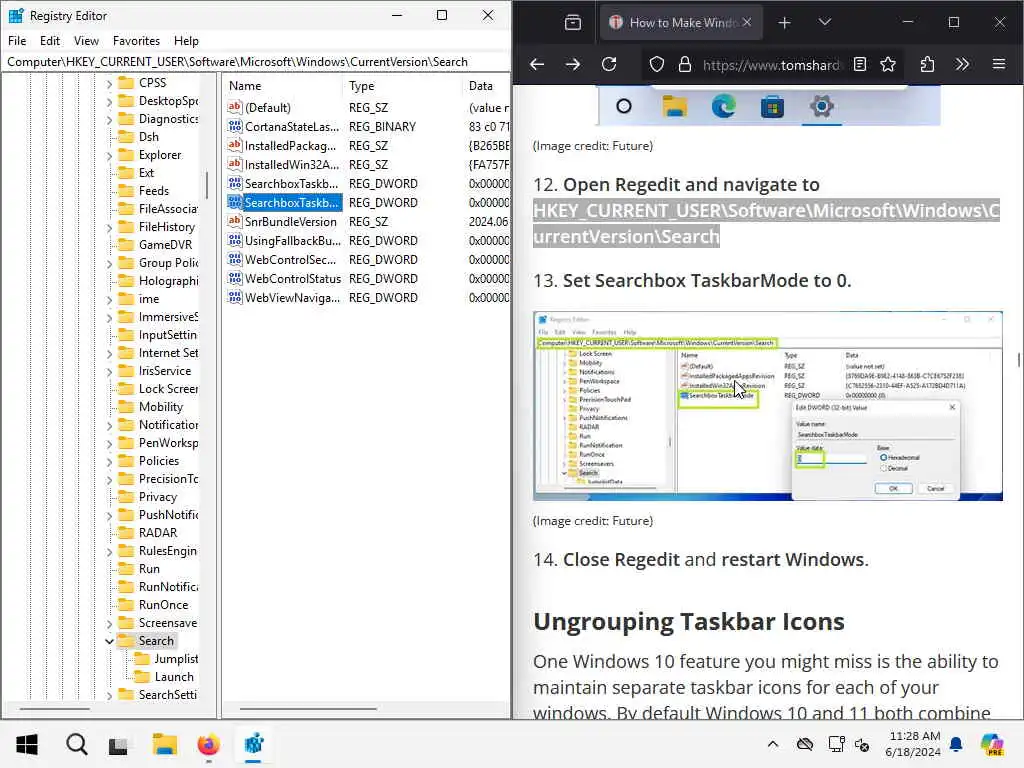Open the Favorites menu in Registry Editor
1024x768 pixels.
(136, 40)
